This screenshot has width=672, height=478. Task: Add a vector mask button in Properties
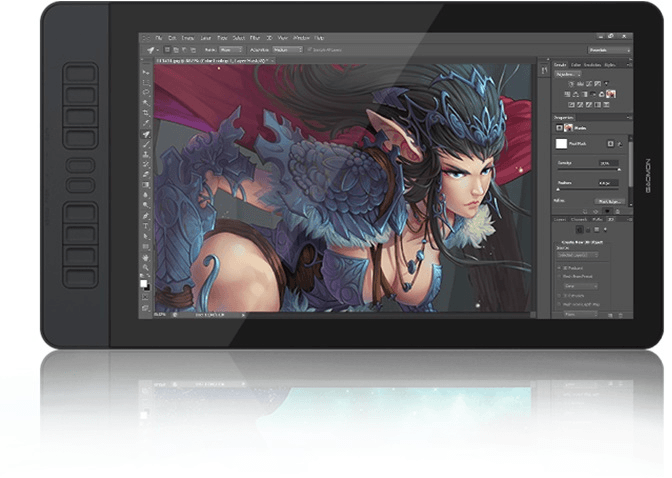[620, 144]
